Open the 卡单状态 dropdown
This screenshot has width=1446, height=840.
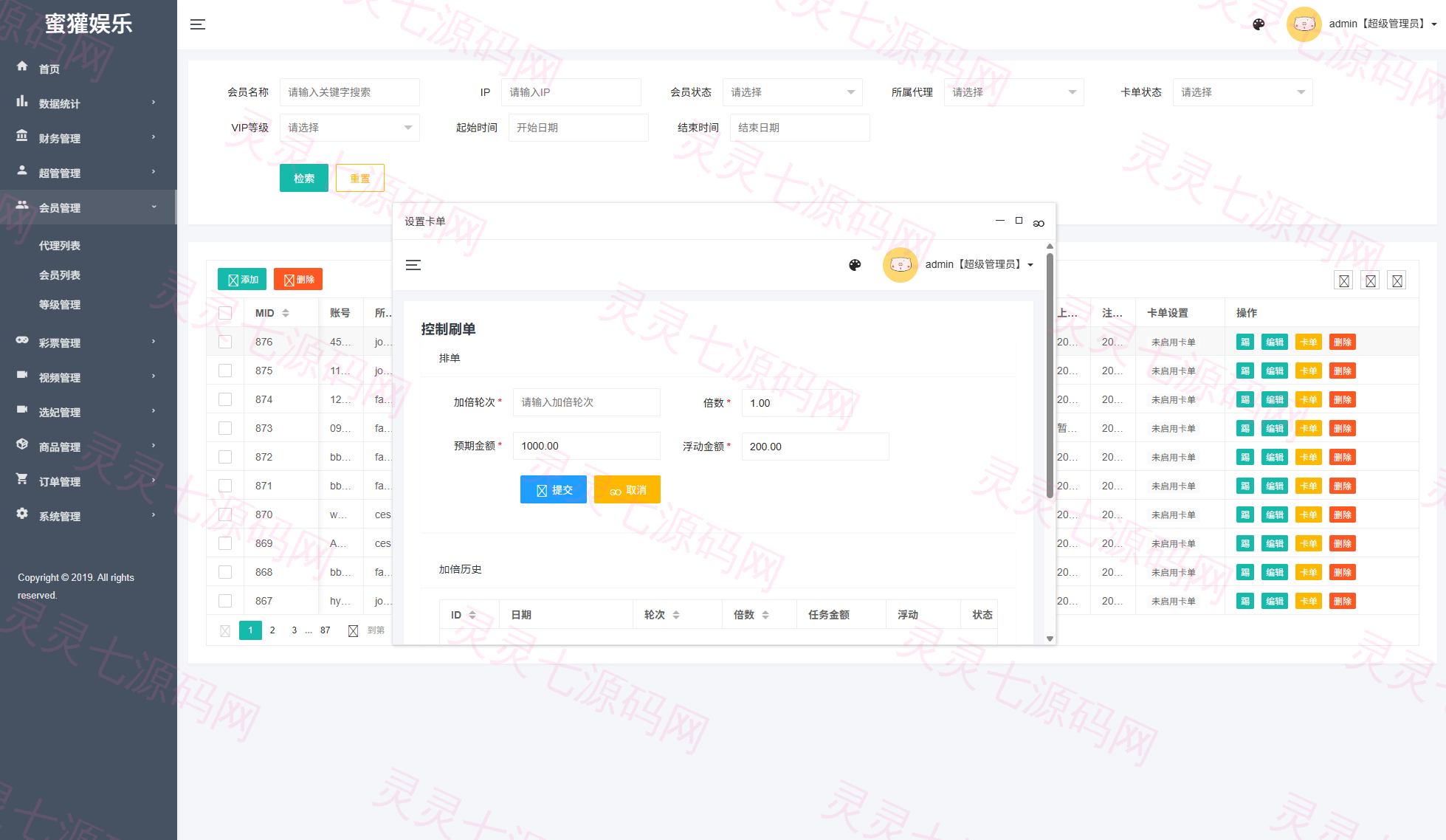coord(1242,92)
